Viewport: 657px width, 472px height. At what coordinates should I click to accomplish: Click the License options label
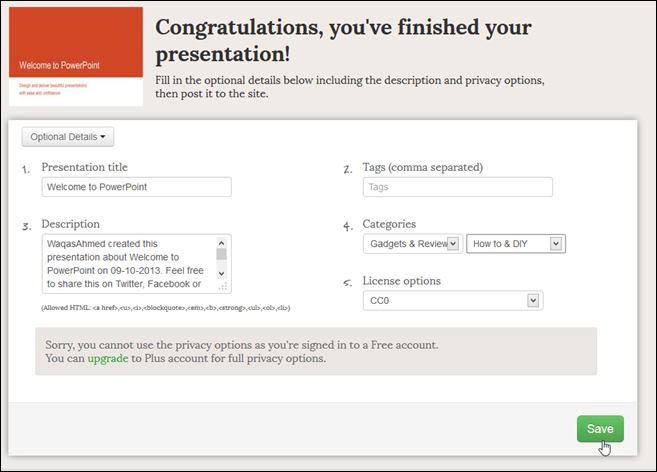401,281
